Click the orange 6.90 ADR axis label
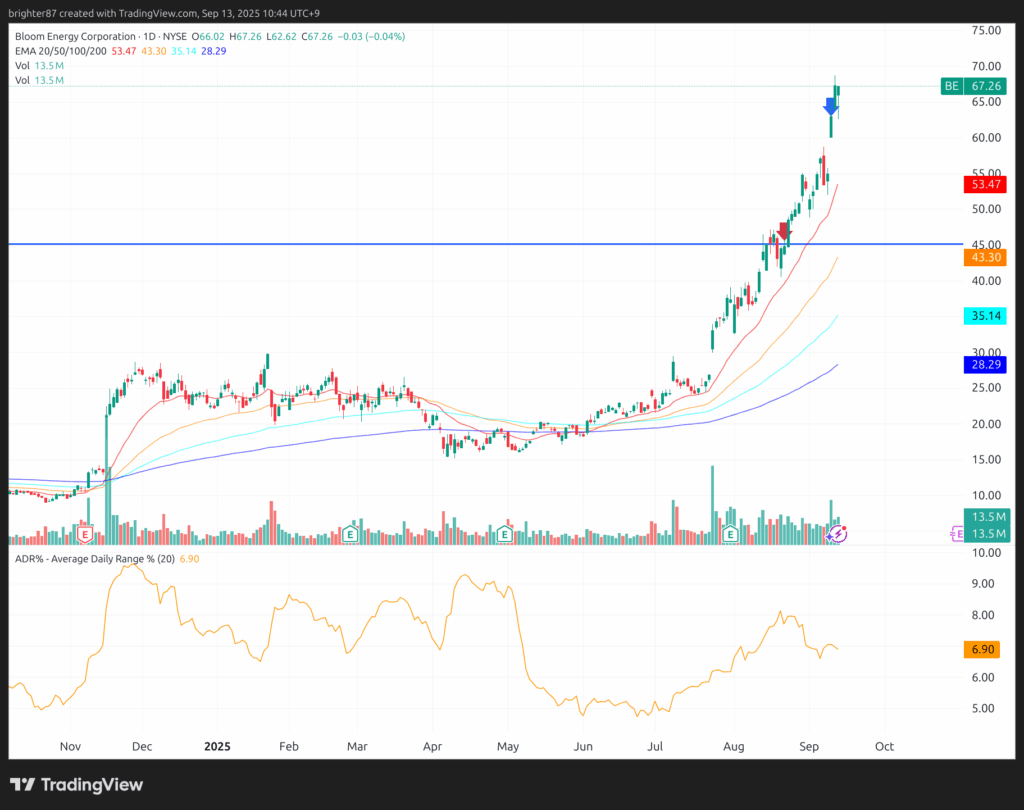This screenshot has width=1024, height=810. click(x=983, y=649)
